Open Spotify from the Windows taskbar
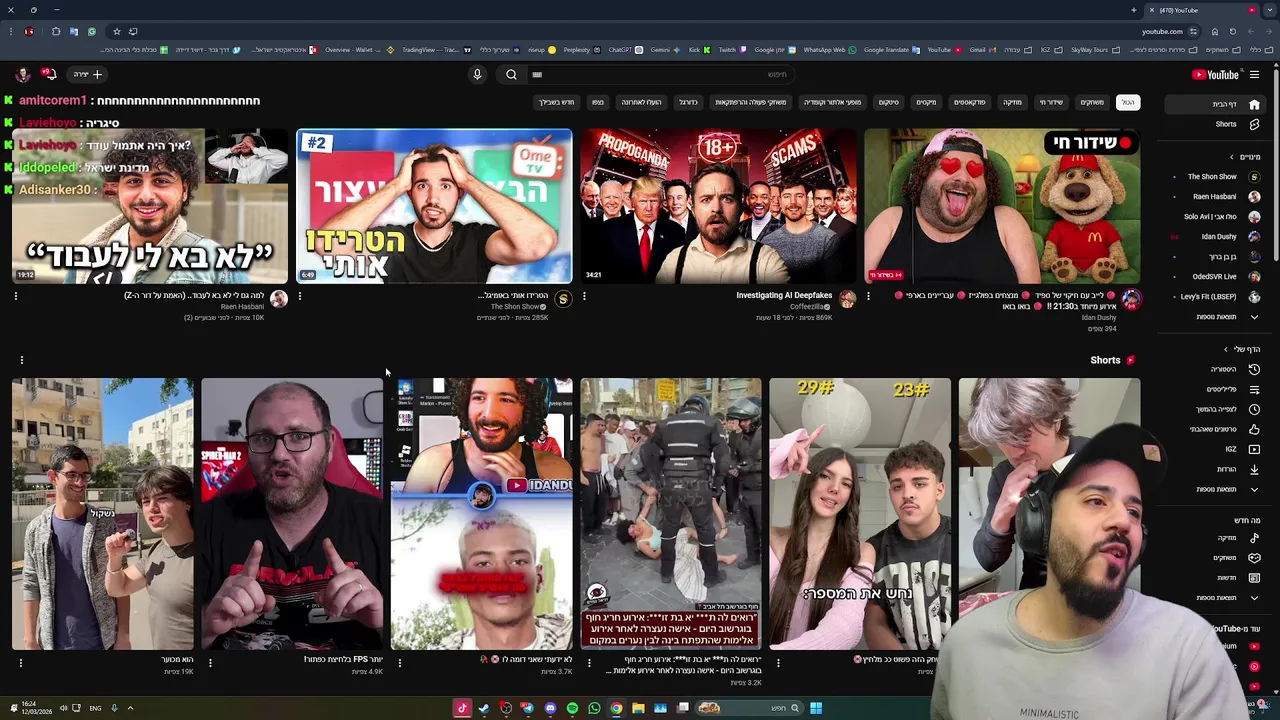This screenshot has width=1280, height=720. pos(572,708)
